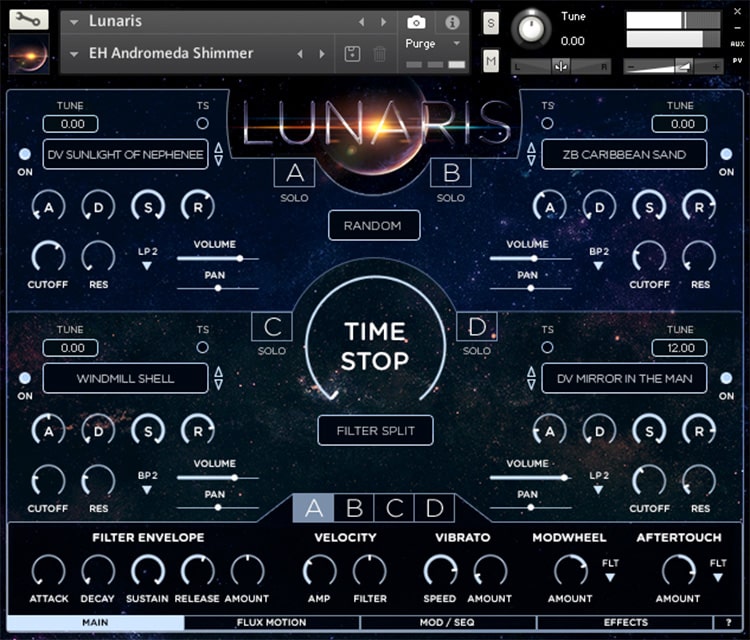Switch to the FLUX MOTION page
Screen dimensions: 750x640
coord(272,622)
